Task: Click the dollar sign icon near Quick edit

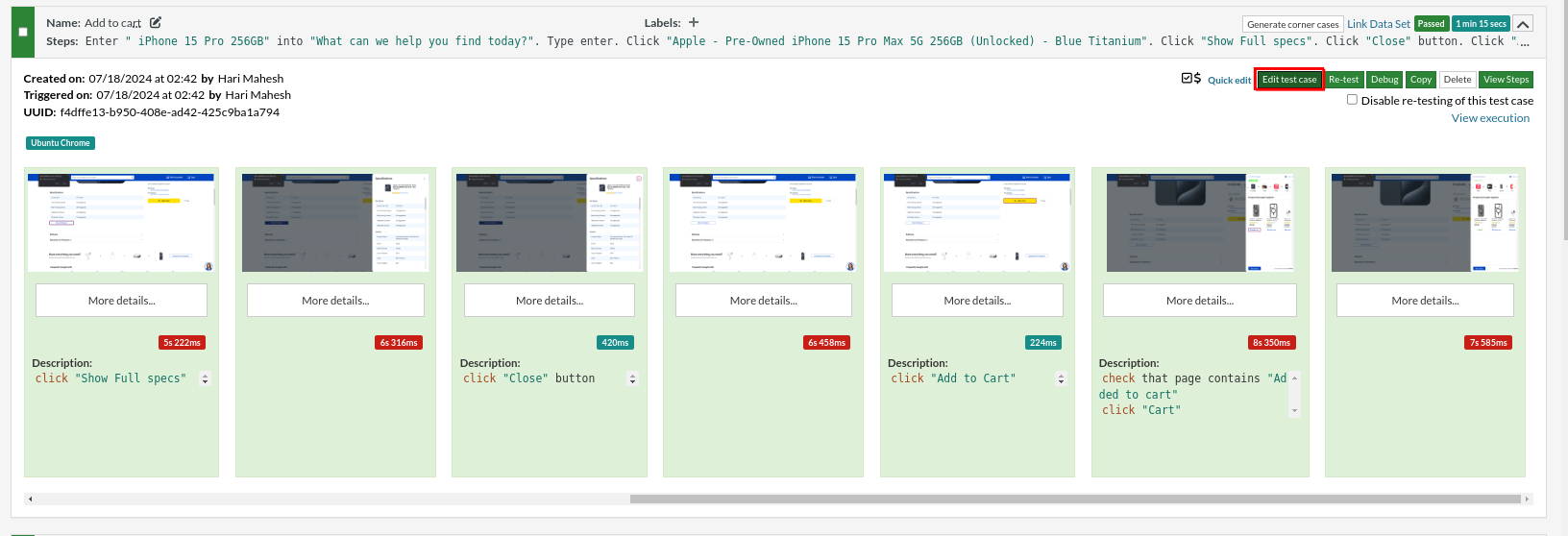Action: (1197, 79)
